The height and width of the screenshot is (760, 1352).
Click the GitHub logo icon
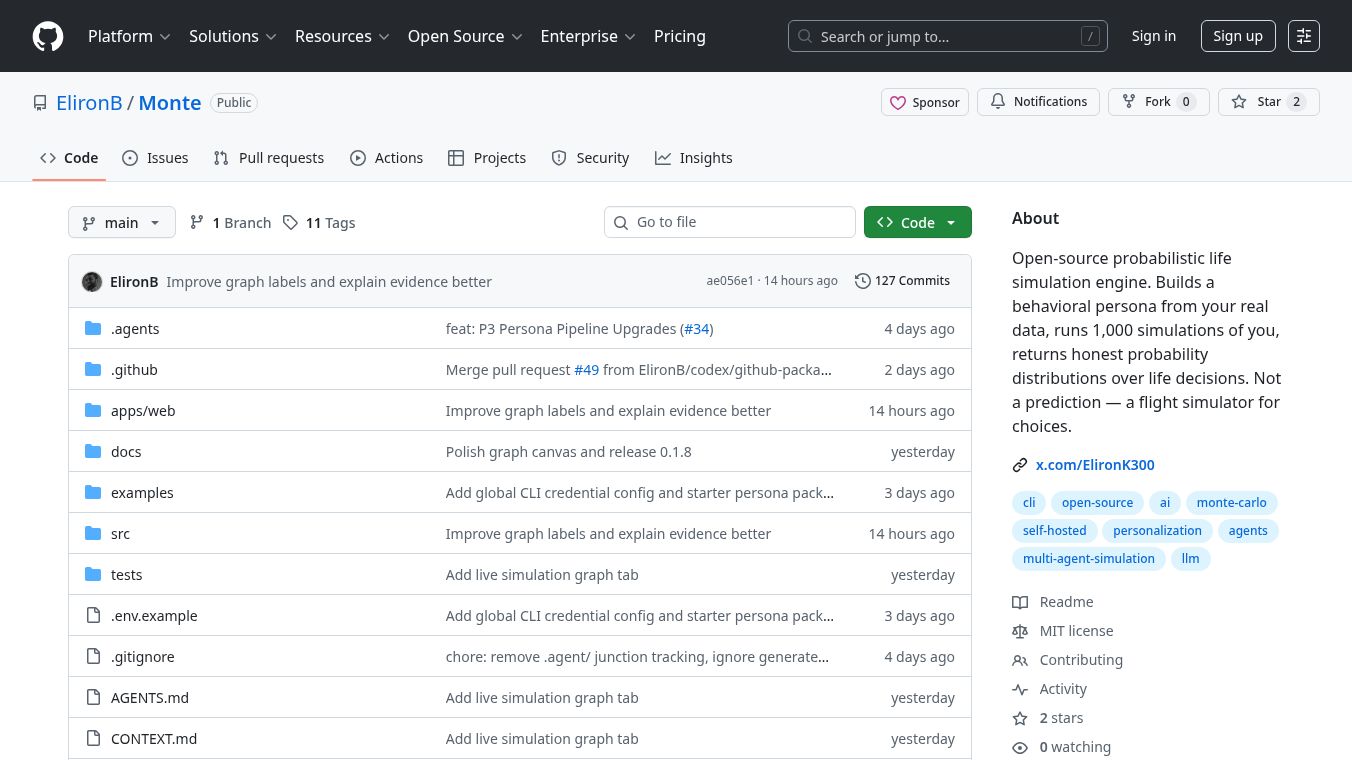pyautogui.click(x=48, y=36)
